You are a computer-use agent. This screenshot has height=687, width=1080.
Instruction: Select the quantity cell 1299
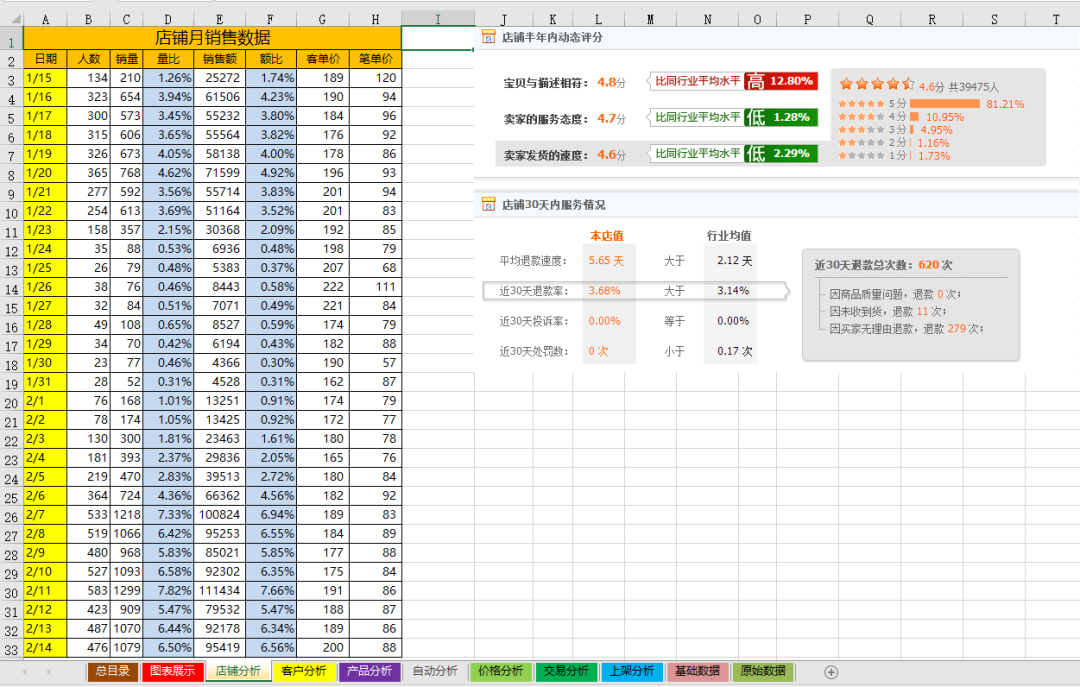126,591
